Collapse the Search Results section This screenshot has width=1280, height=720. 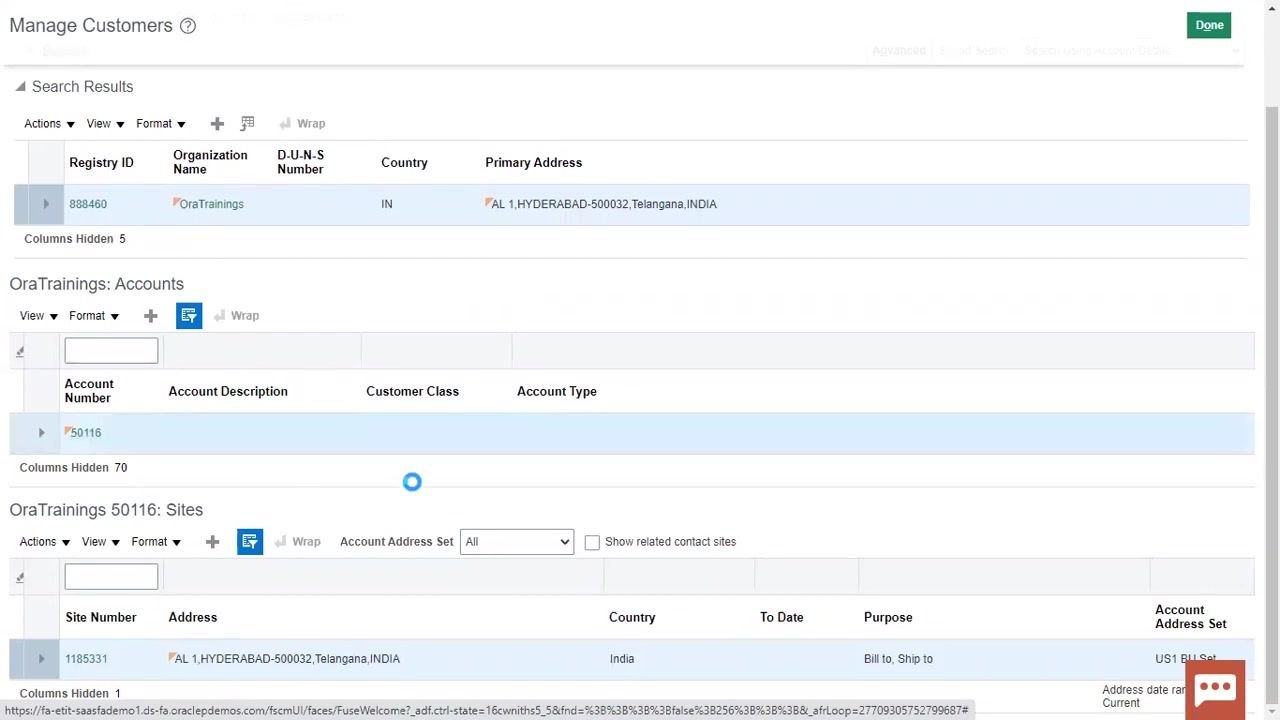coord(20,87)
